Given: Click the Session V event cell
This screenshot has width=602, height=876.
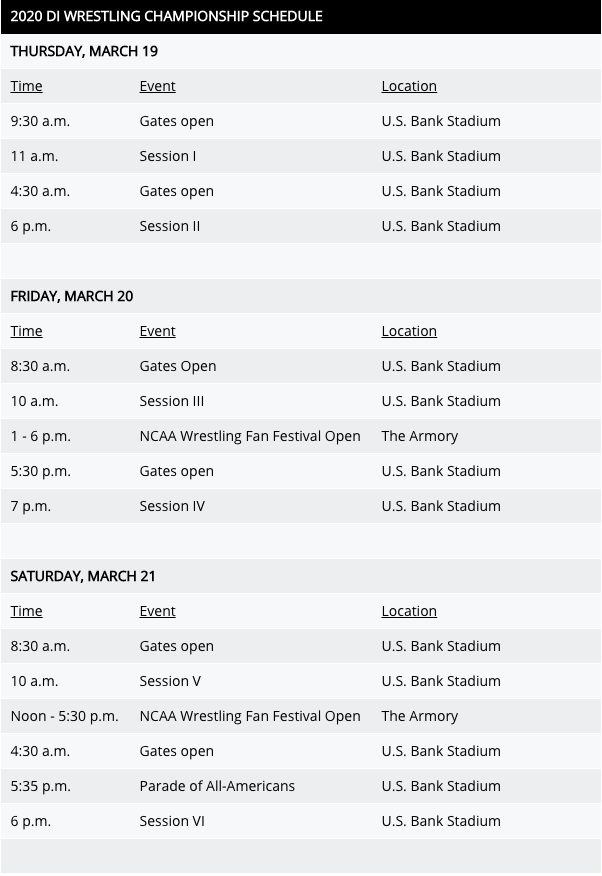Looking at the screenshot, I should pos(170,681).
